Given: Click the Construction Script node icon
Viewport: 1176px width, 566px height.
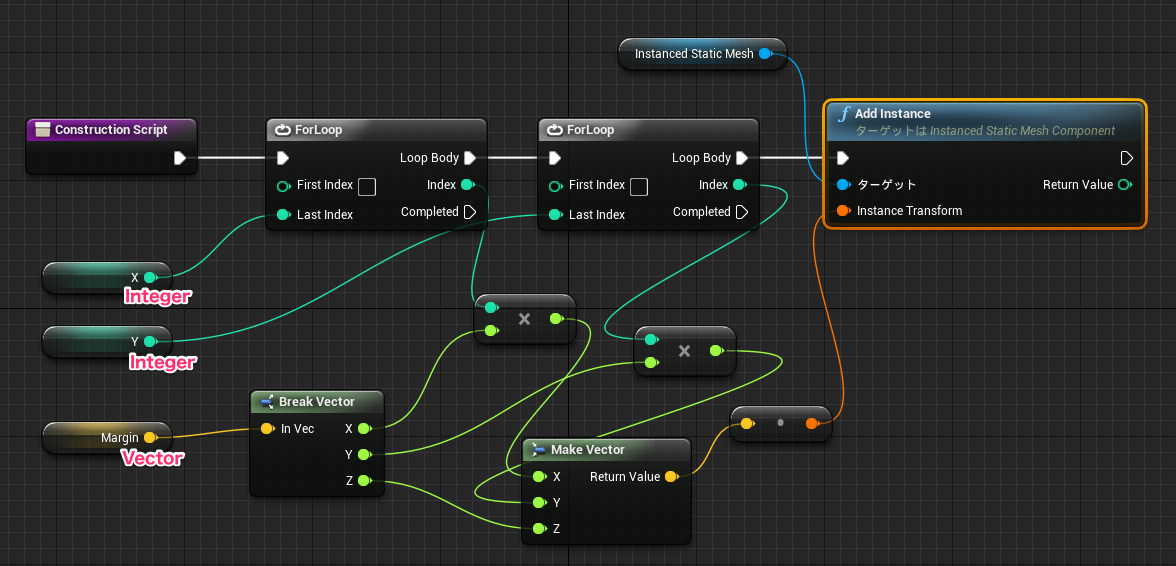Looking at the screenshot, I should 42,130.
